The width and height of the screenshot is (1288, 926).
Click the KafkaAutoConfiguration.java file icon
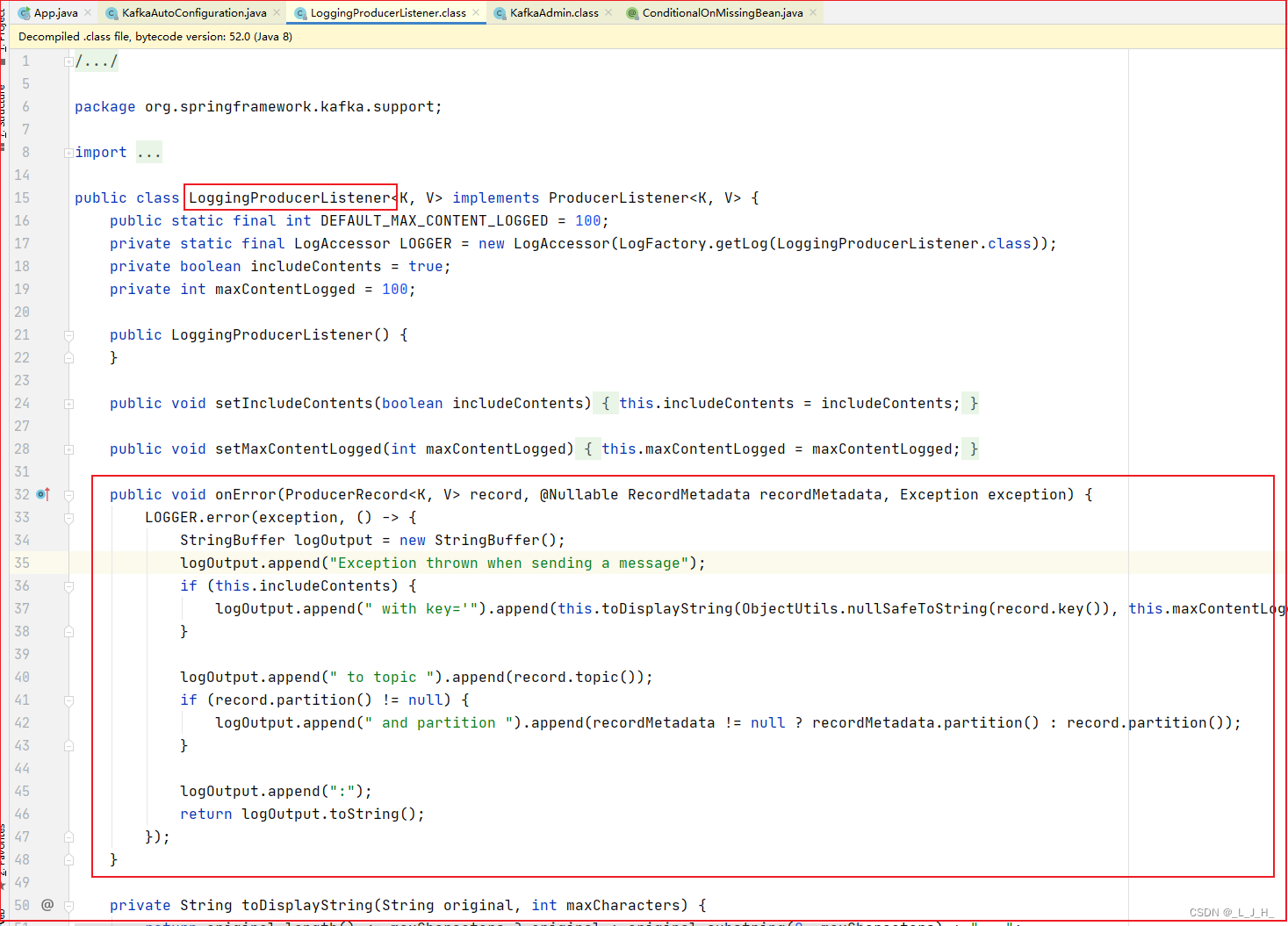[112, 12]
